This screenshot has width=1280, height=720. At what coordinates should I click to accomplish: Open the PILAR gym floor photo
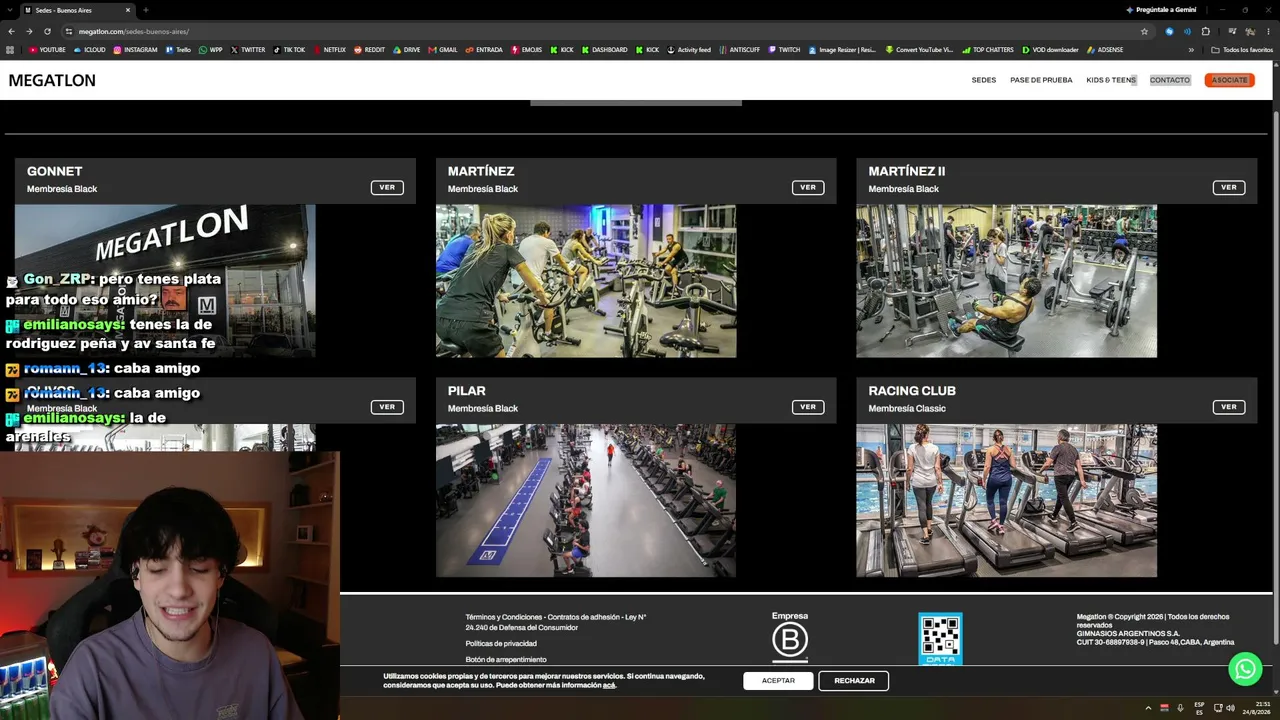586,501
